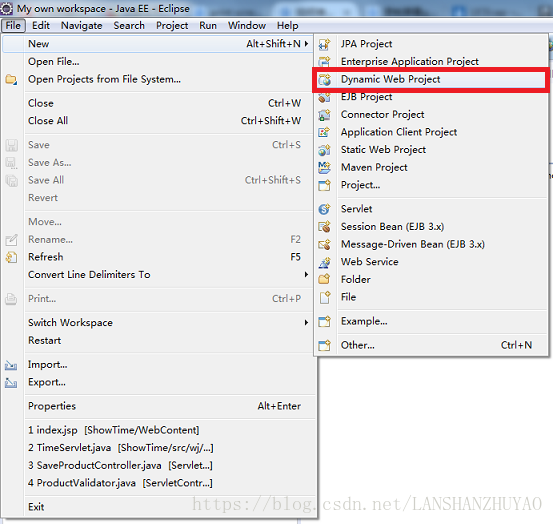The width and height of the screenshot is (553, 524).
Task: Open the File menu
Action: pos(13,26)
